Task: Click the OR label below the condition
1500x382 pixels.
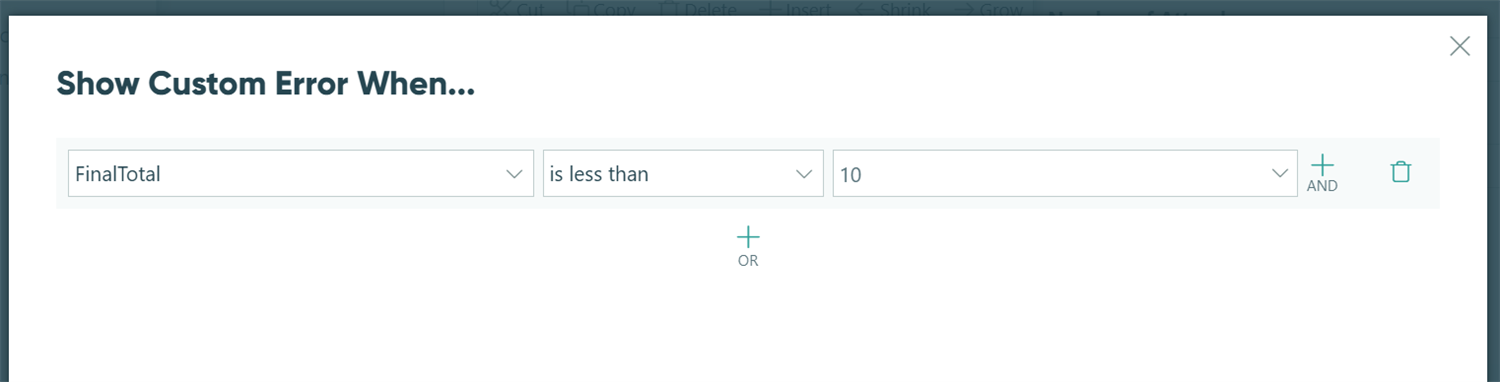Action: point(748,261)
